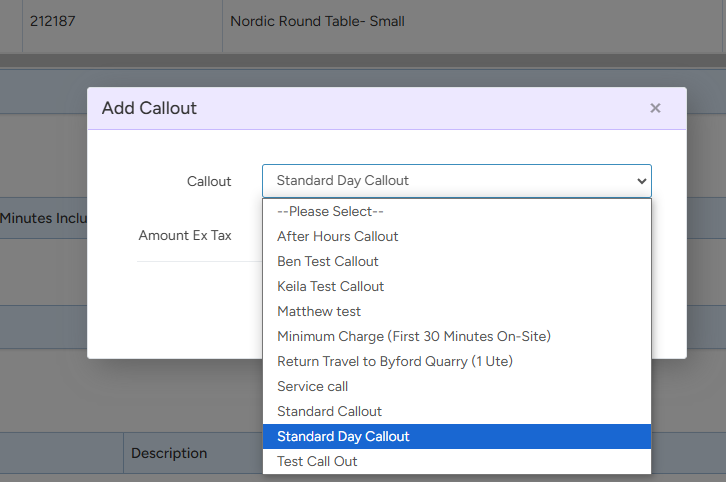Image resolution: width=726 pixels, height=482 pixels.
Task: Click the Callout combo box field
Action: click(456, 181)
